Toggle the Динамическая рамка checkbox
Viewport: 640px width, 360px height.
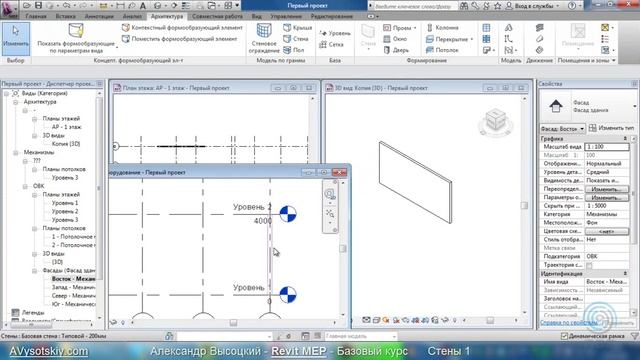point(564,336)
